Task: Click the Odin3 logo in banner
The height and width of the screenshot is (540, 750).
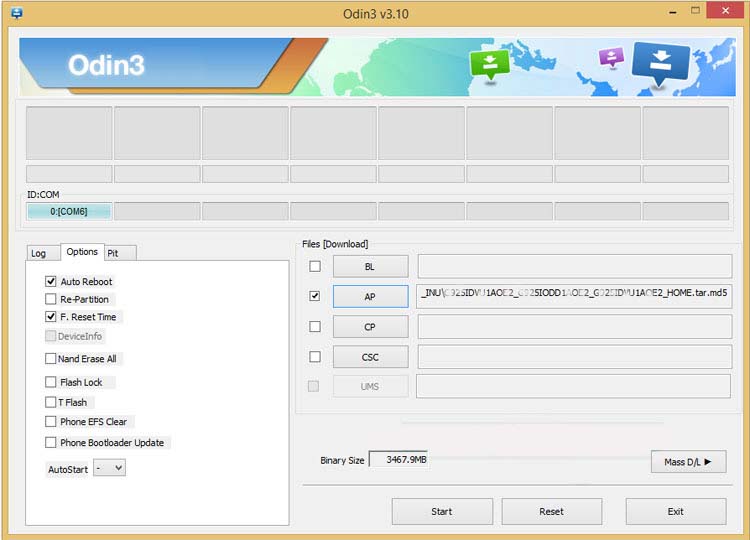Action: point(106,65)
